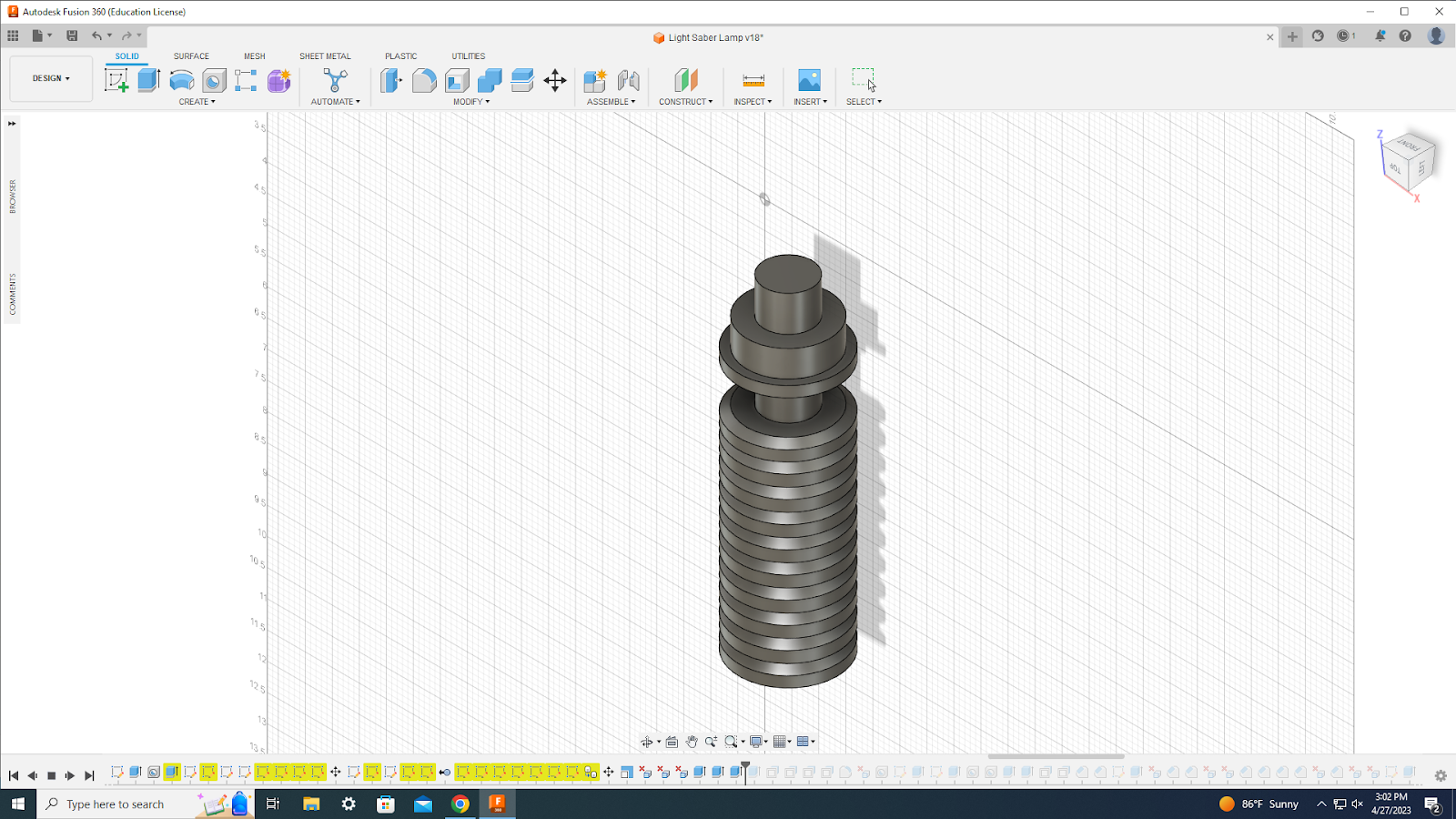Screen dimensions: 1456x819
Task: Switch to the MESH tab
Action: 255,56
